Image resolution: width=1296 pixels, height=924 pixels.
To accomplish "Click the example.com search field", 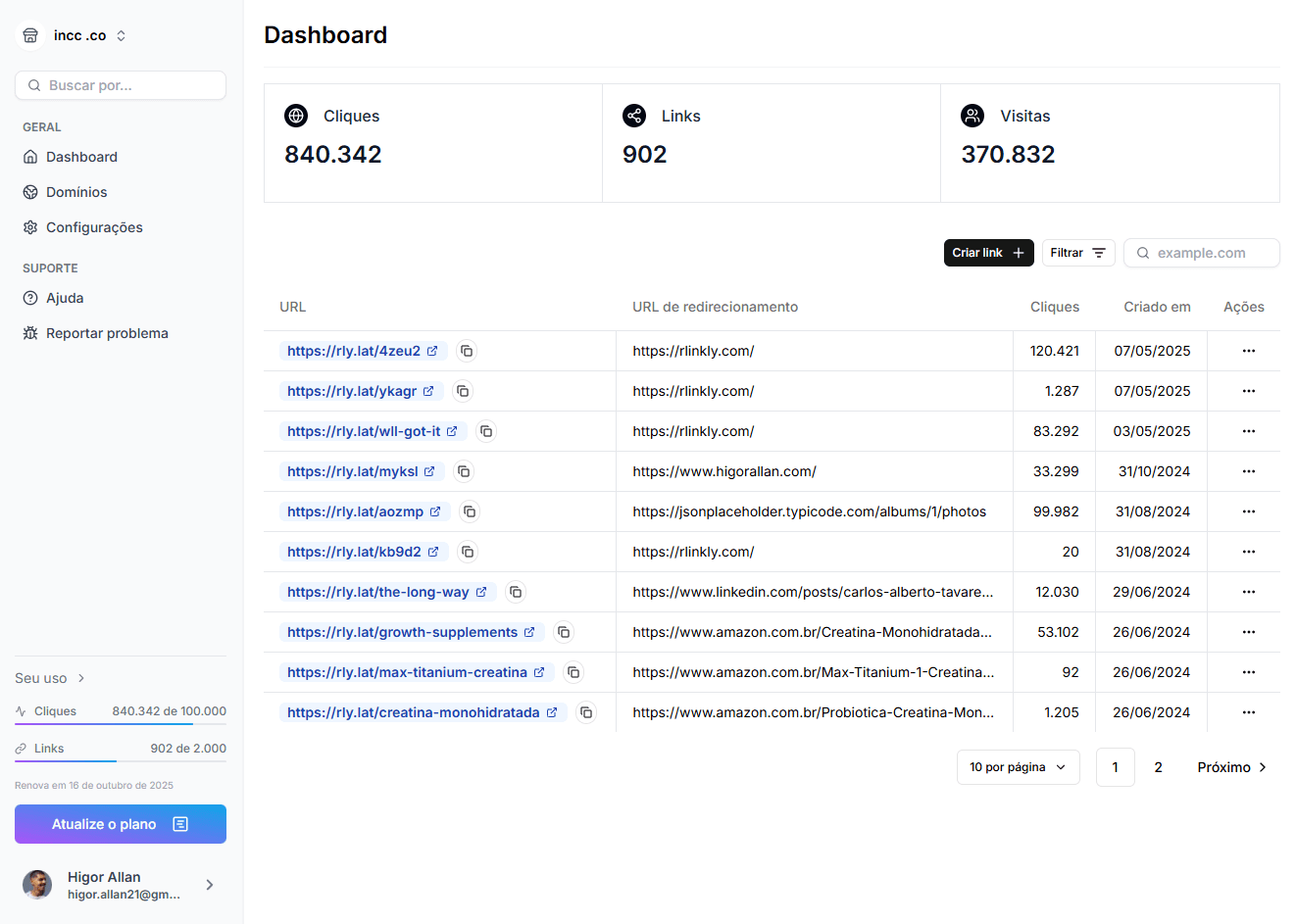I will click(x=1201, y=252).
